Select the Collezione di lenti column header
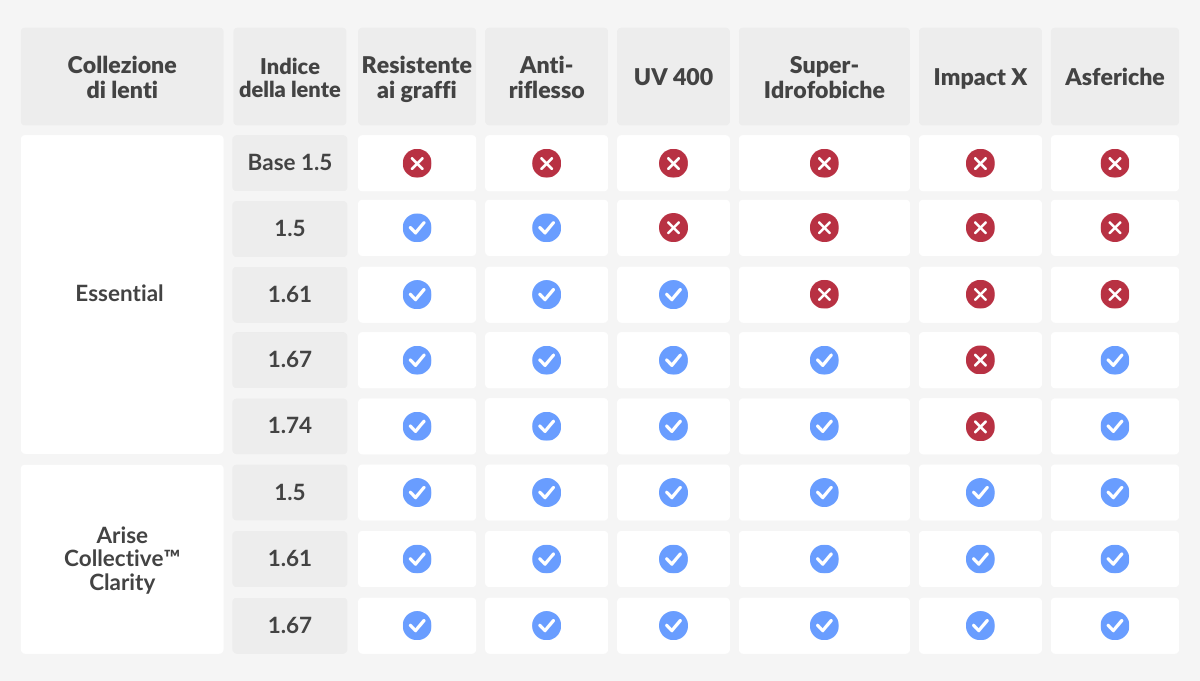Screen dimensions: 1200x681 [122, 77]
